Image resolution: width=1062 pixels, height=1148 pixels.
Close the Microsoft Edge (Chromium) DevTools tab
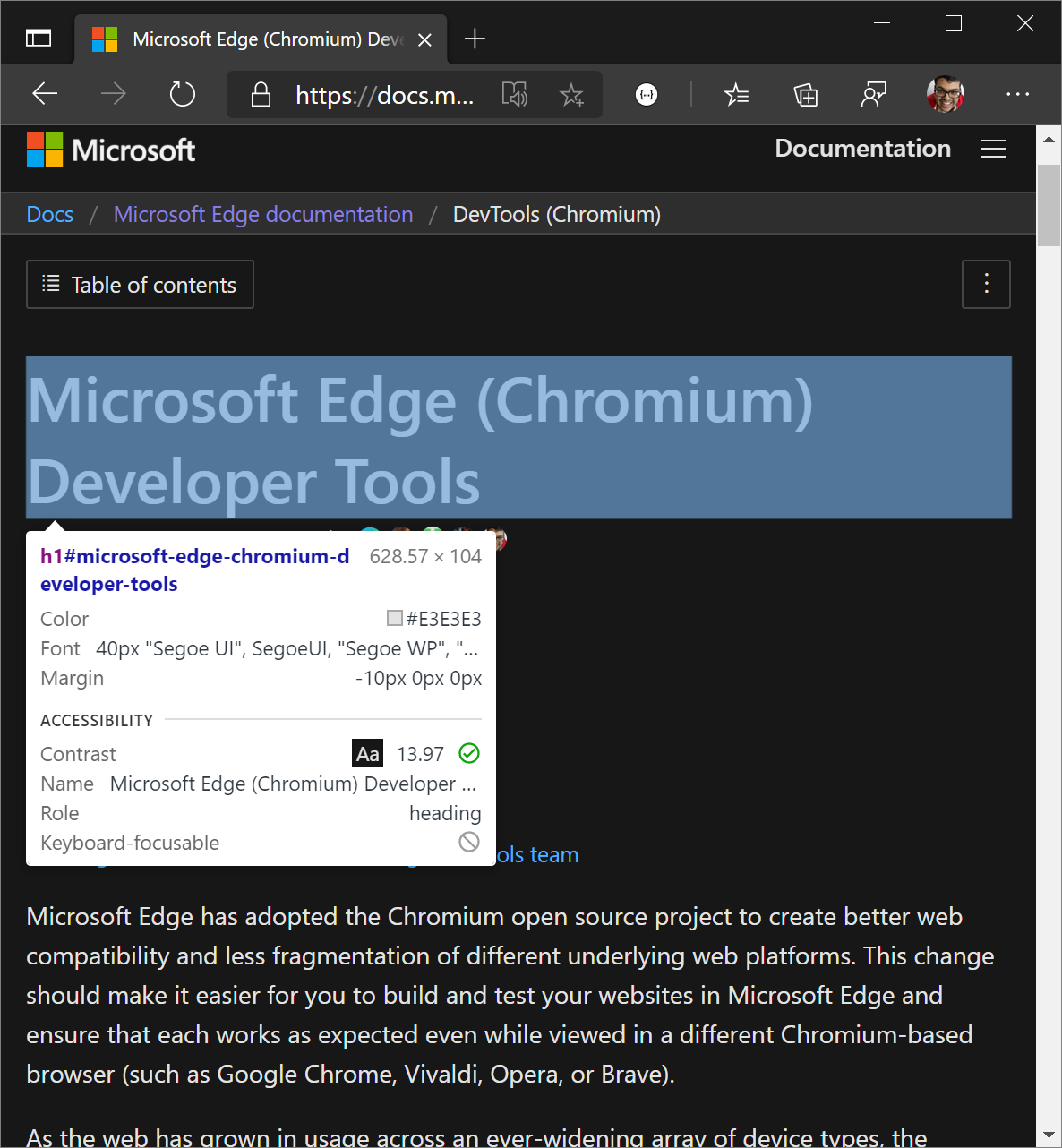[x=425, y=39]
